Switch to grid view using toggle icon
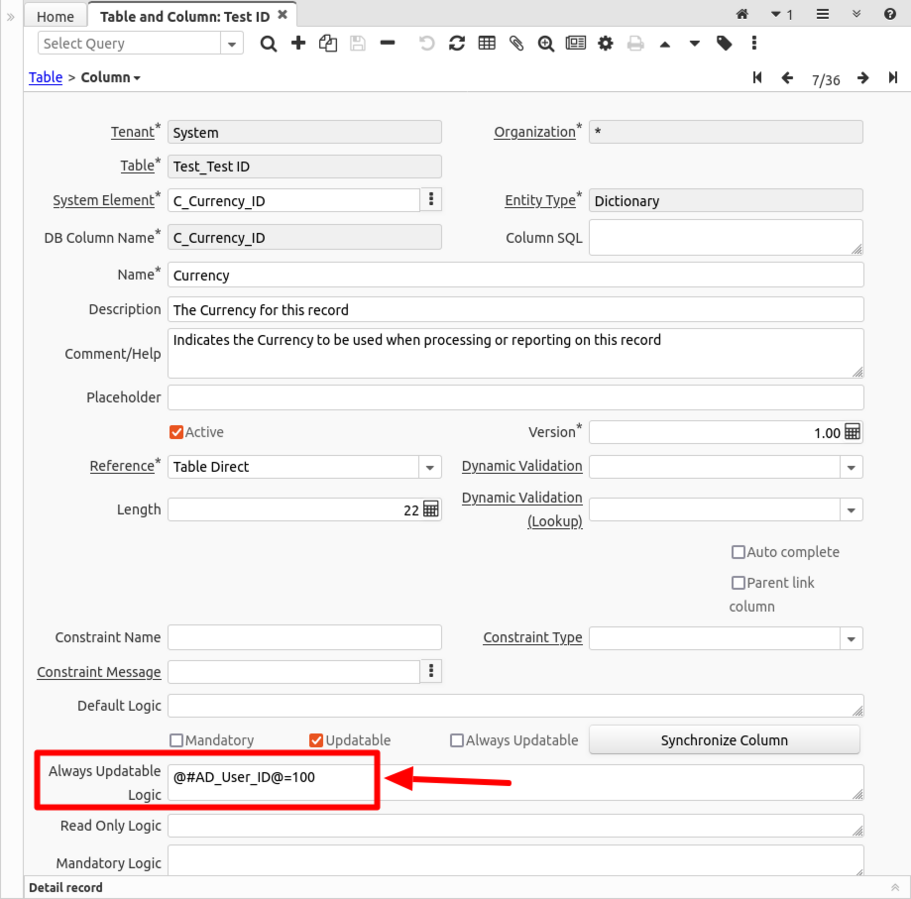911x899 pixels. [x=487, y=44]
